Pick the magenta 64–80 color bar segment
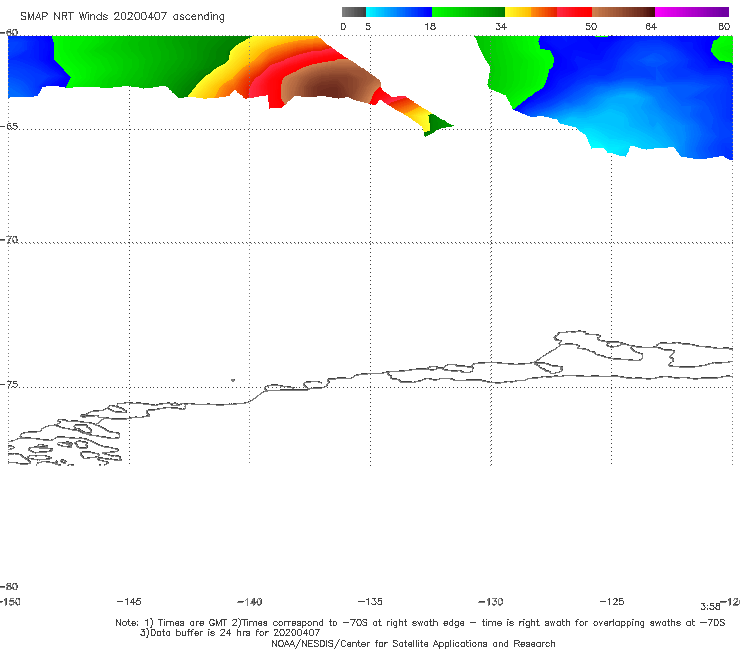The image size is (740, 650). [x=692, y=12]
